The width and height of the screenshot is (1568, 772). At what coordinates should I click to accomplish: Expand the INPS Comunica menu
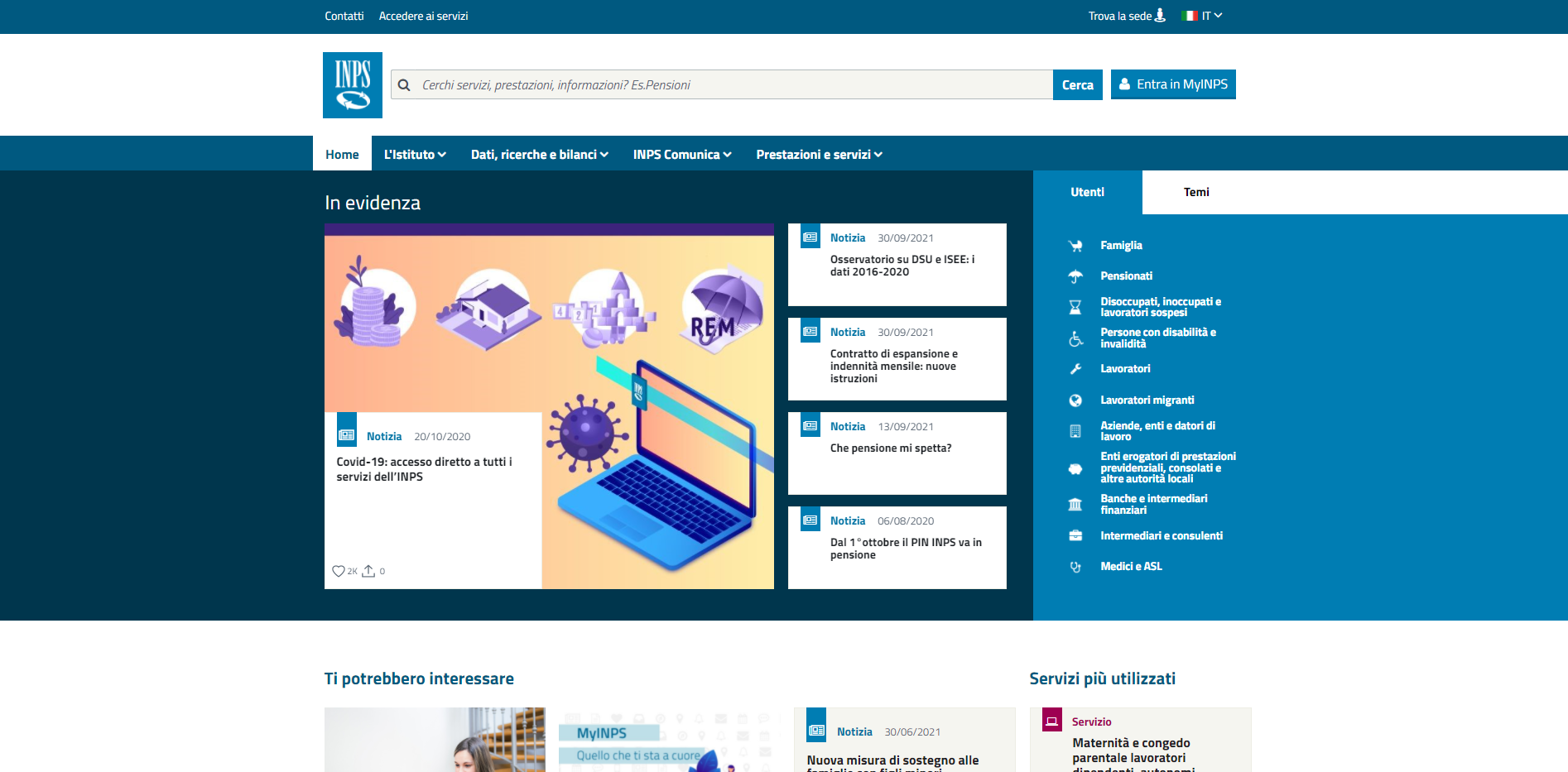[682, 155]
